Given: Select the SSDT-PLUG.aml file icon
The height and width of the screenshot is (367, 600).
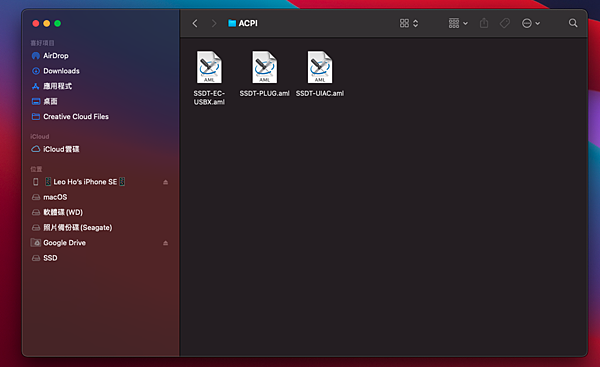Looking at the screenshot, I should point(264,67).
